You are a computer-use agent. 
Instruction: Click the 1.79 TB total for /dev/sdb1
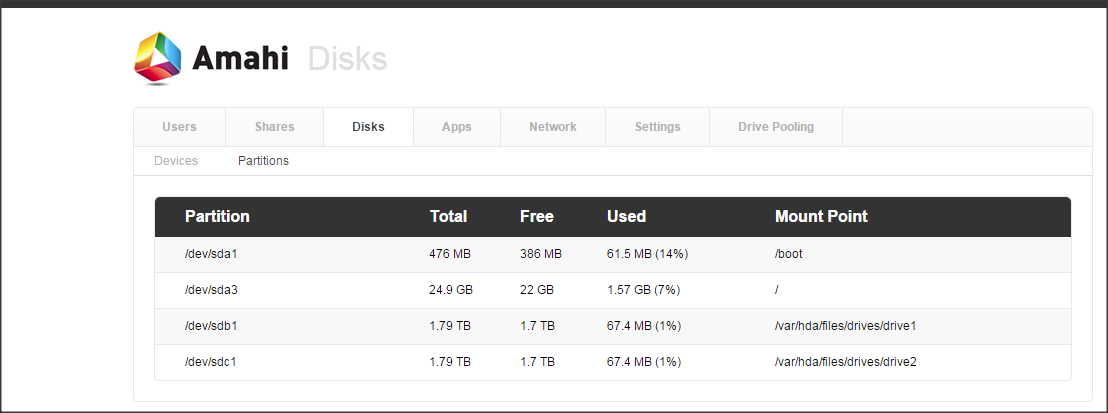[450, 326]
